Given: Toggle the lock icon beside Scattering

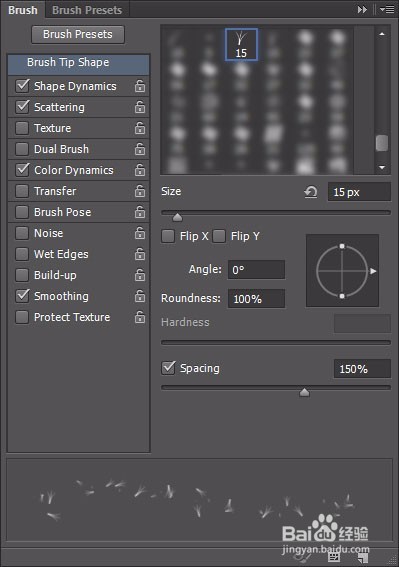Looking at the screenshot, I should pos(140,107).
